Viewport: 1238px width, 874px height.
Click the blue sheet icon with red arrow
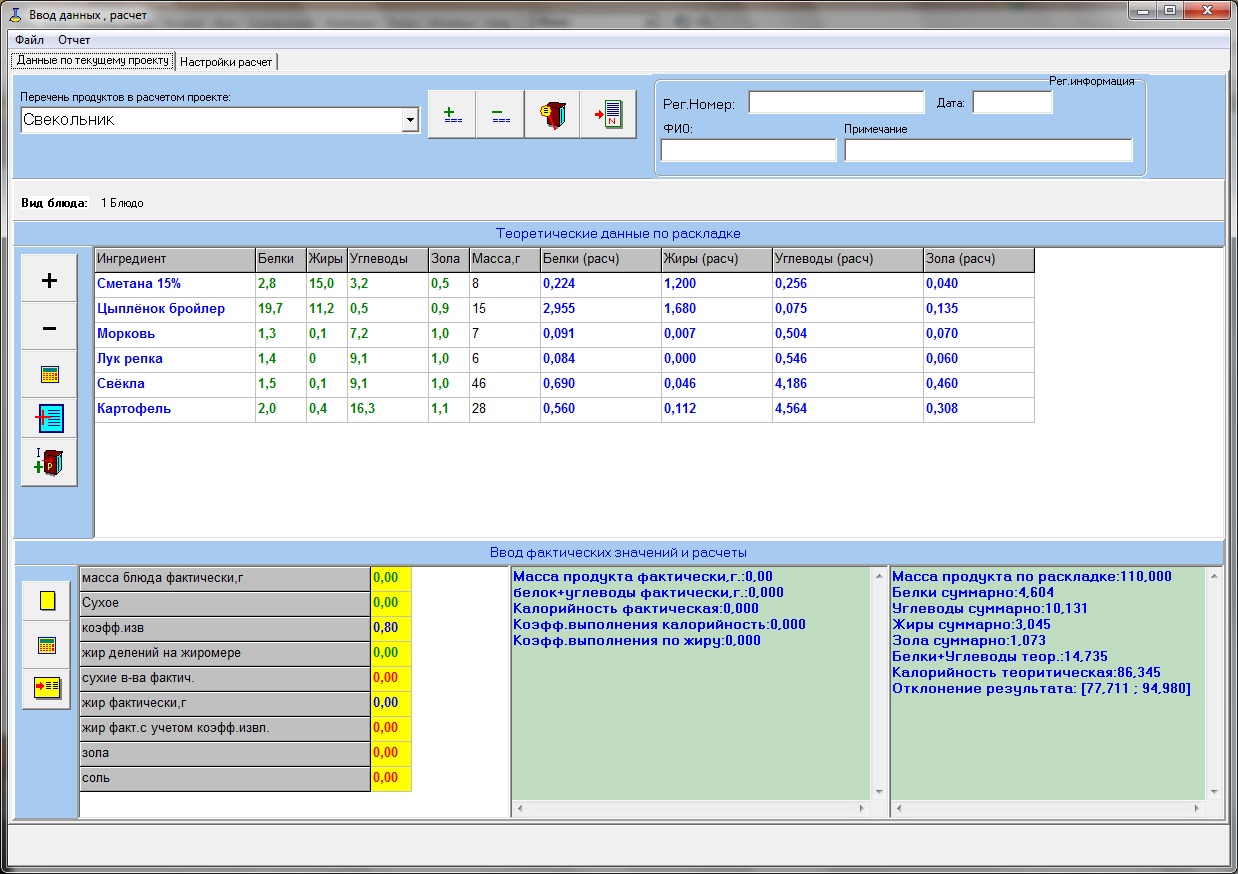(x=49, y=419)
